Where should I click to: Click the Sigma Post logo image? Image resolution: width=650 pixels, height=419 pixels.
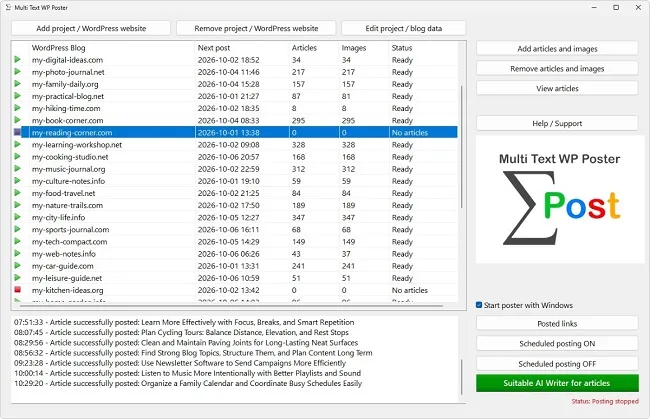(560, 199)
